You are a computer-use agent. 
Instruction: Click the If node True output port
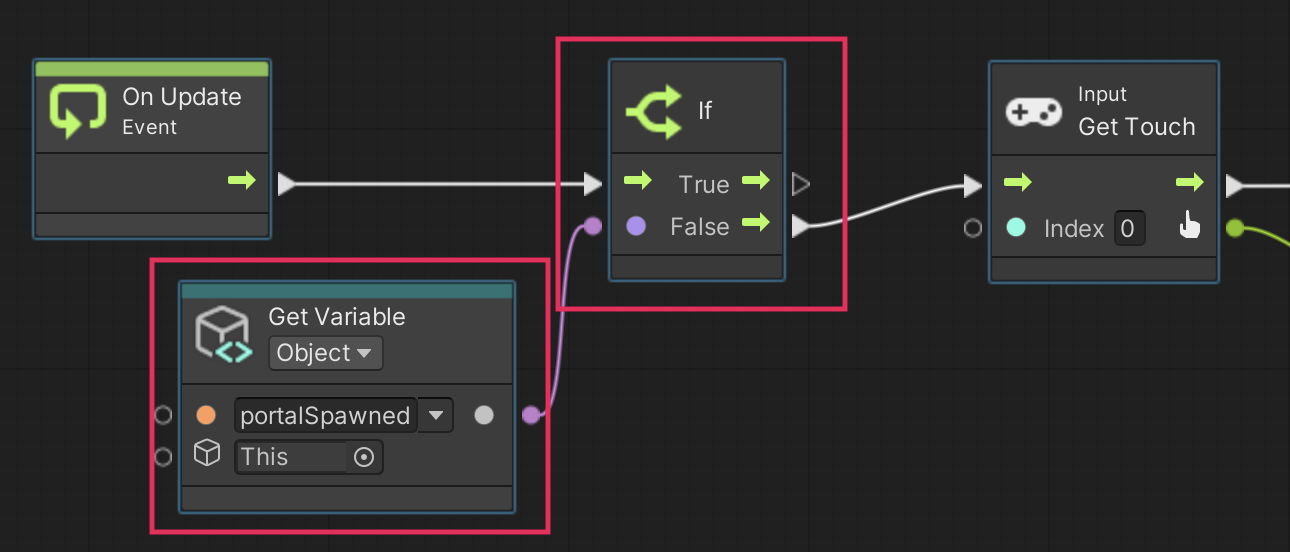tap(800, 184)
